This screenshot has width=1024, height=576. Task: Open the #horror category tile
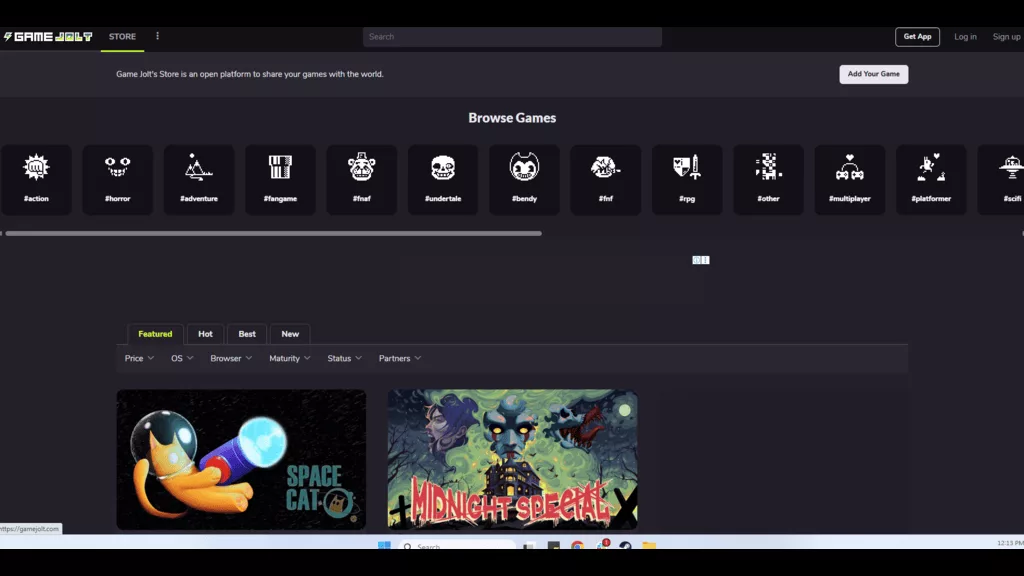[x=118, y=180]
